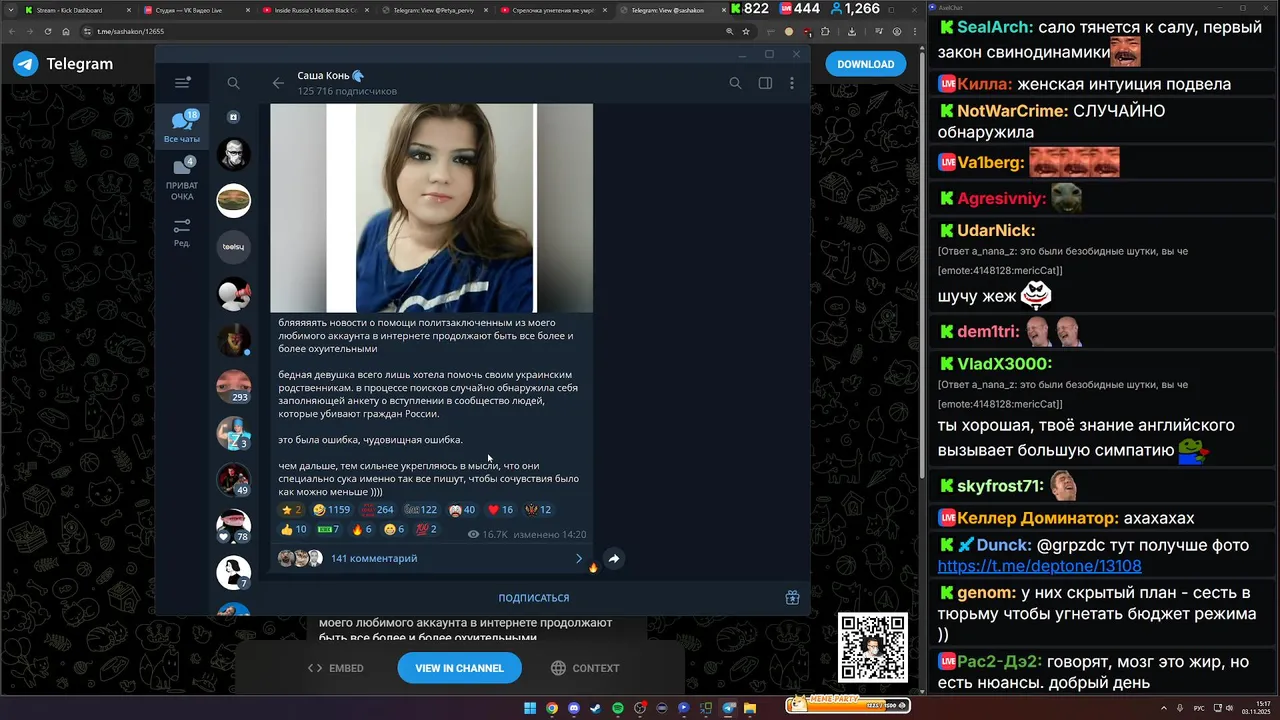
Task: Open Steam from the taskbar
Action: [x=596, y=708]
